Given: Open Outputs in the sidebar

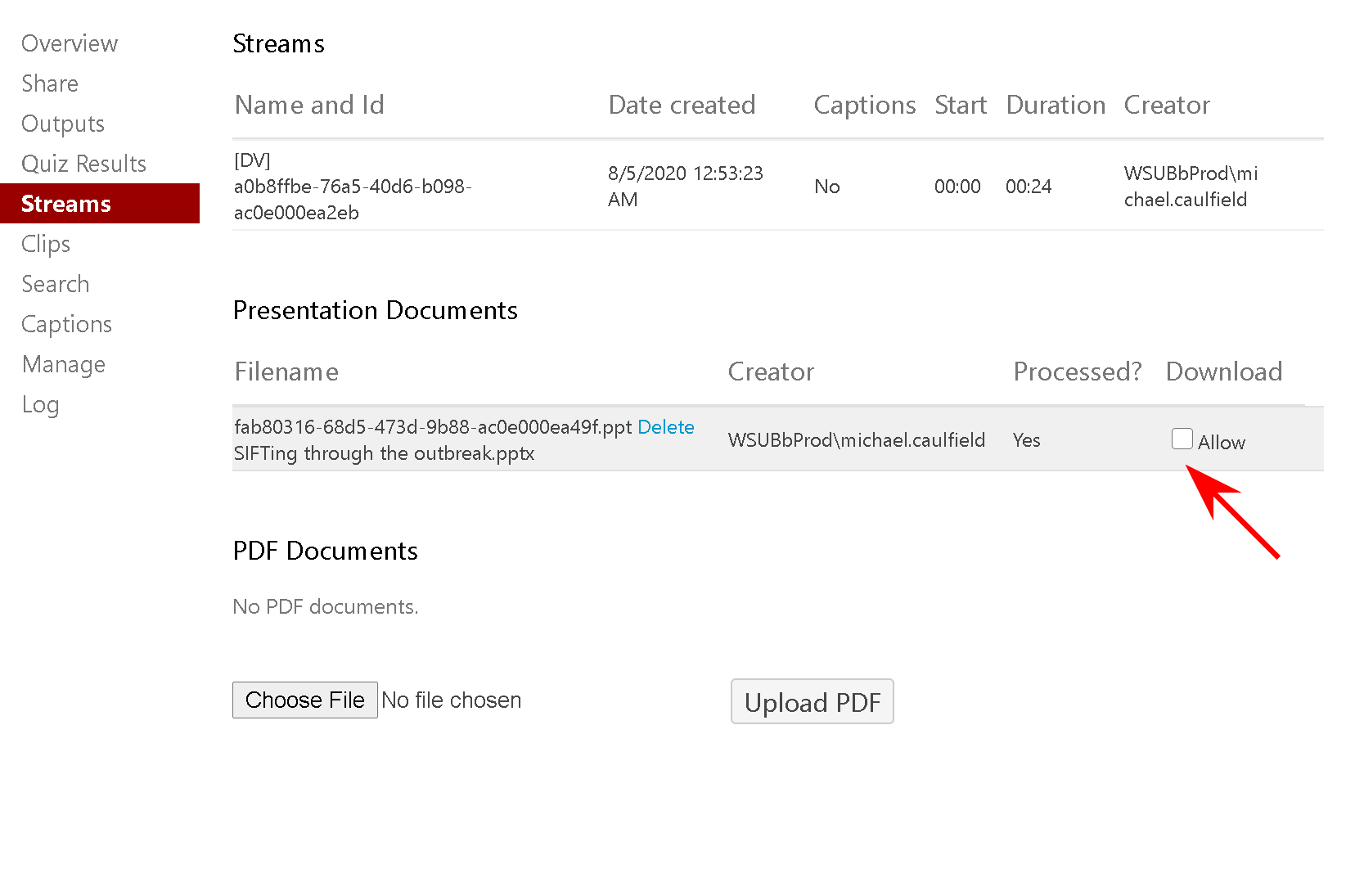Looking at the screenshot, I should [63, 124].
